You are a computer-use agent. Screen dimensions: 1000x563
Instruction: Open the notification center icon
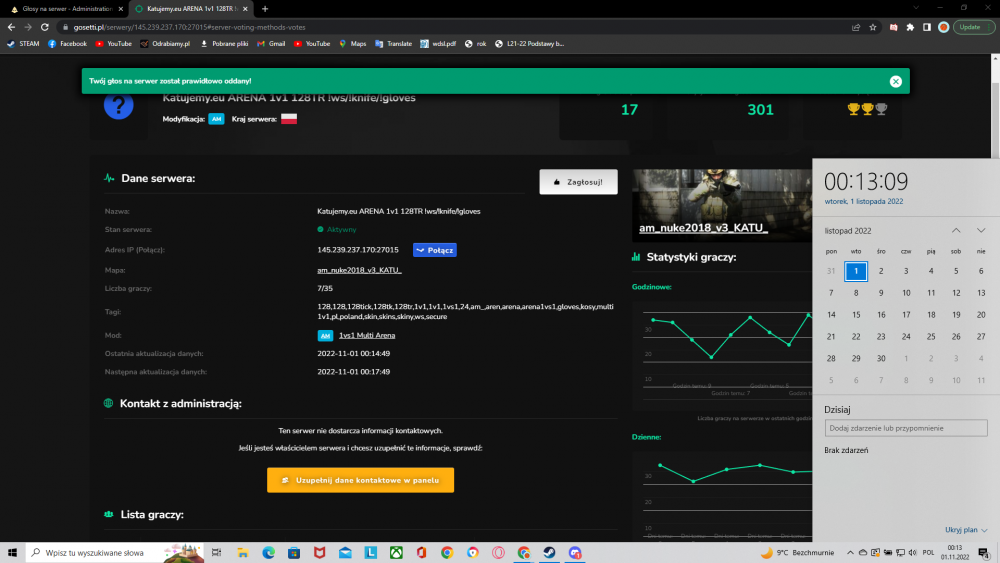coord(984,553)
